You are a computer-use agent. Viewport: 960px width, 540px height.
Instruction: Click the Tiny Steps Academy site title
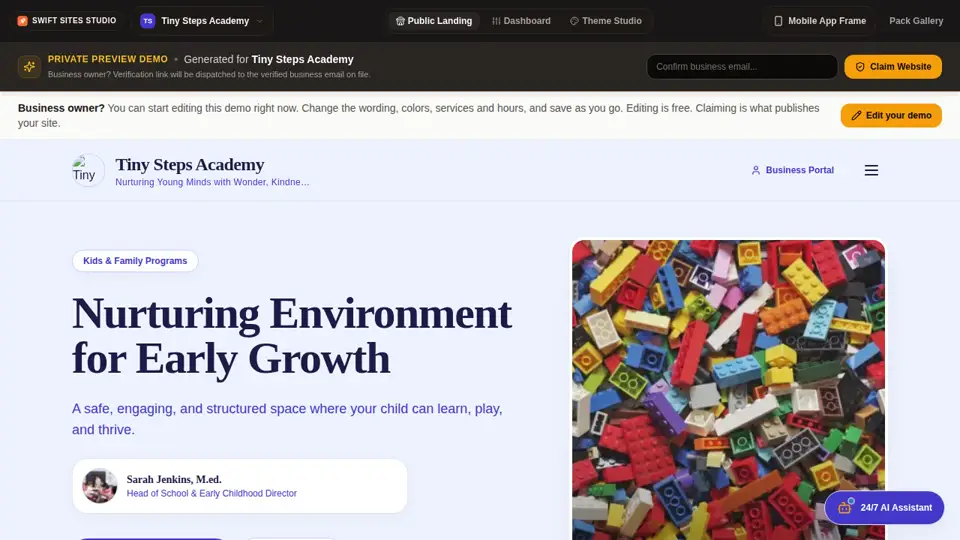190,165
